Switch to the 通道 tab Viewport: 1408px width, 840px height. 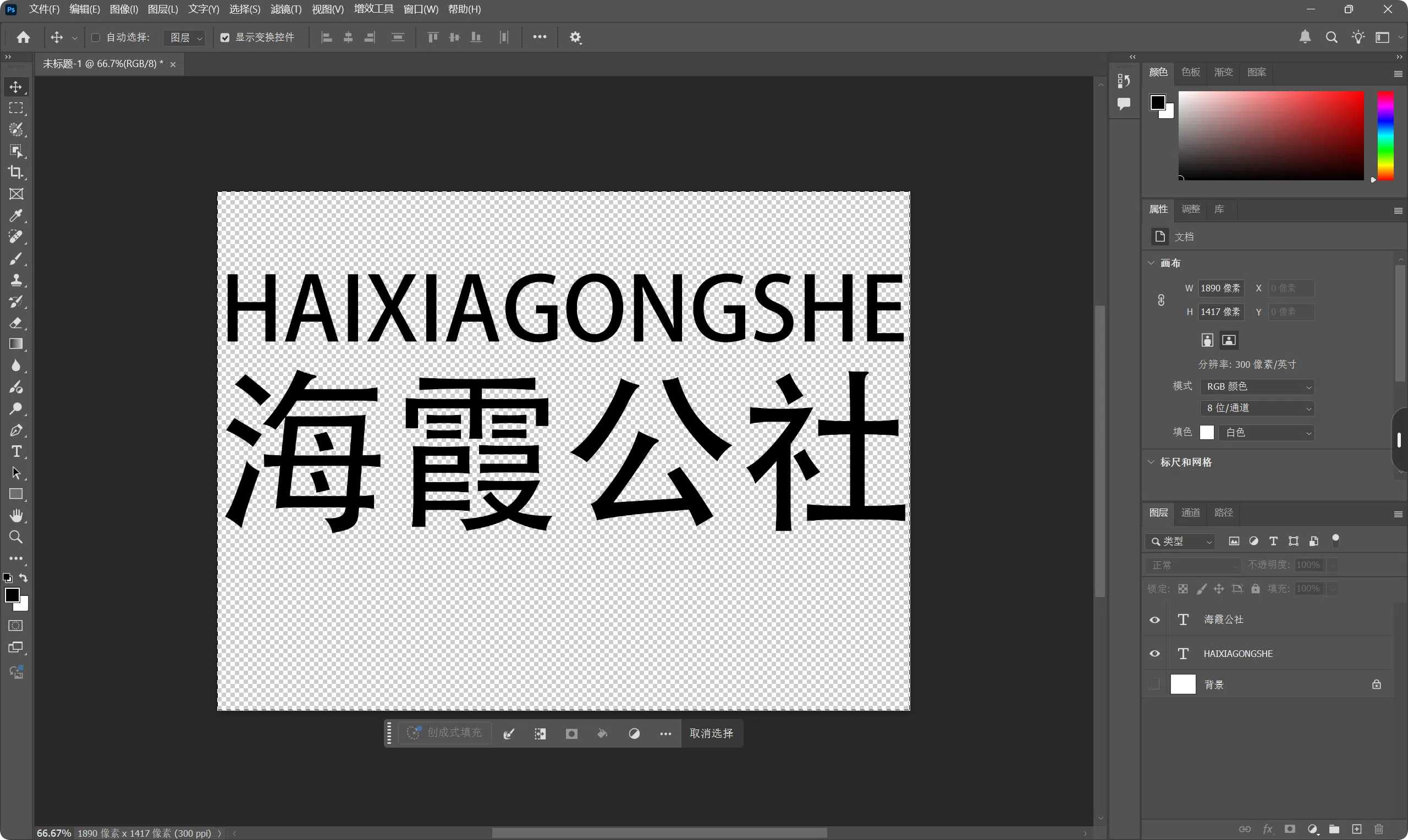(1191, 512)
